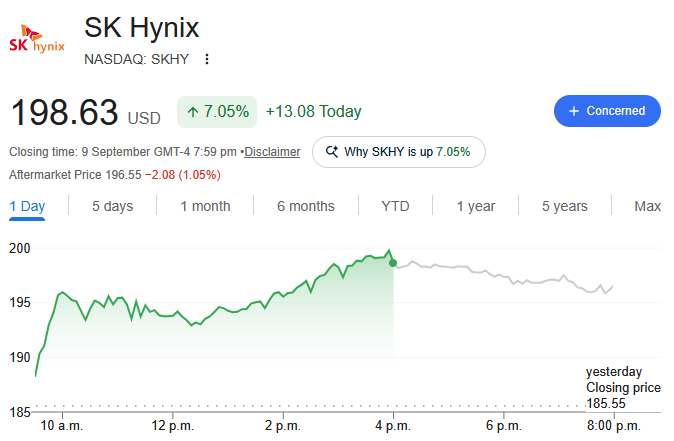Open the 5 years chart view
674x441 pixels.
pyautogui.click(x=565, y=206)
